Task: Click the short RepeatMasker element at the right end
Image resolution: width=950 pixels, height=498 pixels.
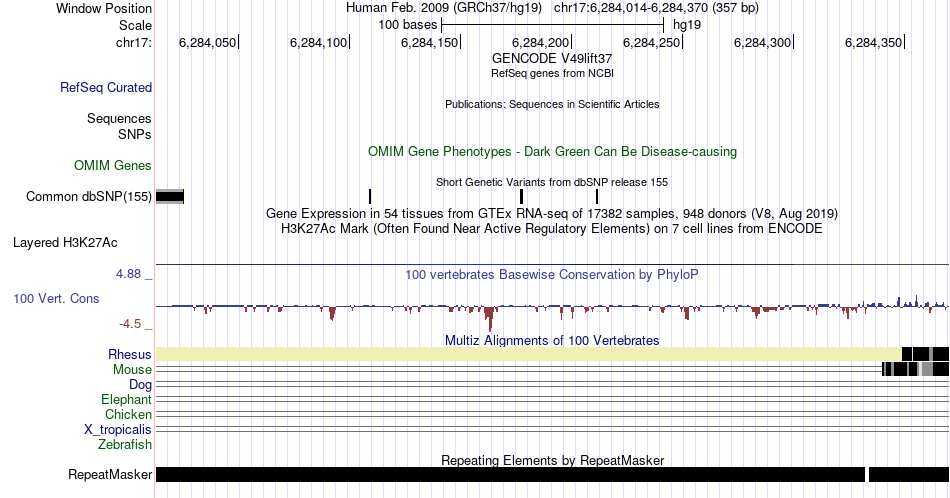Action: [x=909, y=474]
